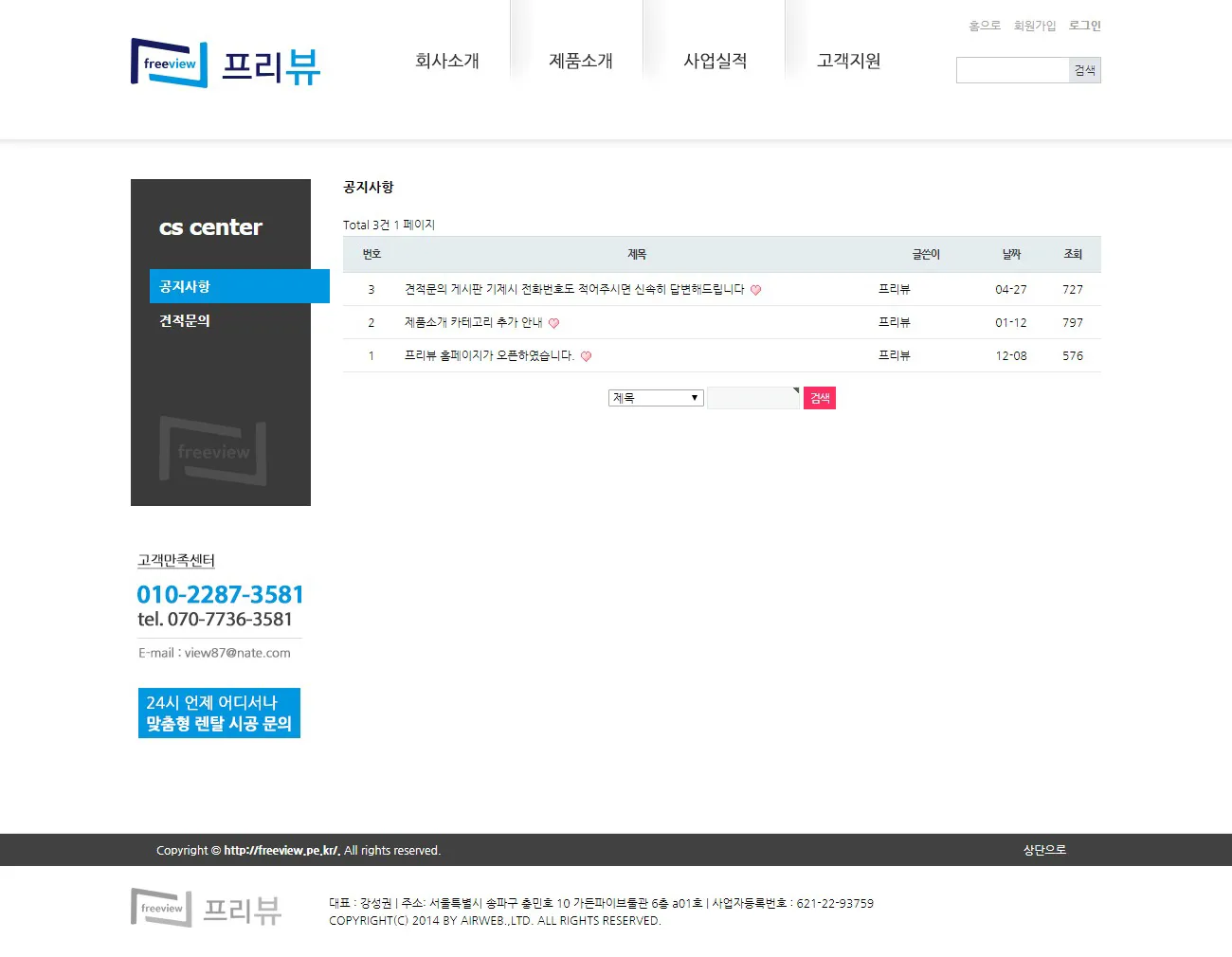Click the date 01-12
This screenshot has height=957, width=1232.
[1011, 322]
